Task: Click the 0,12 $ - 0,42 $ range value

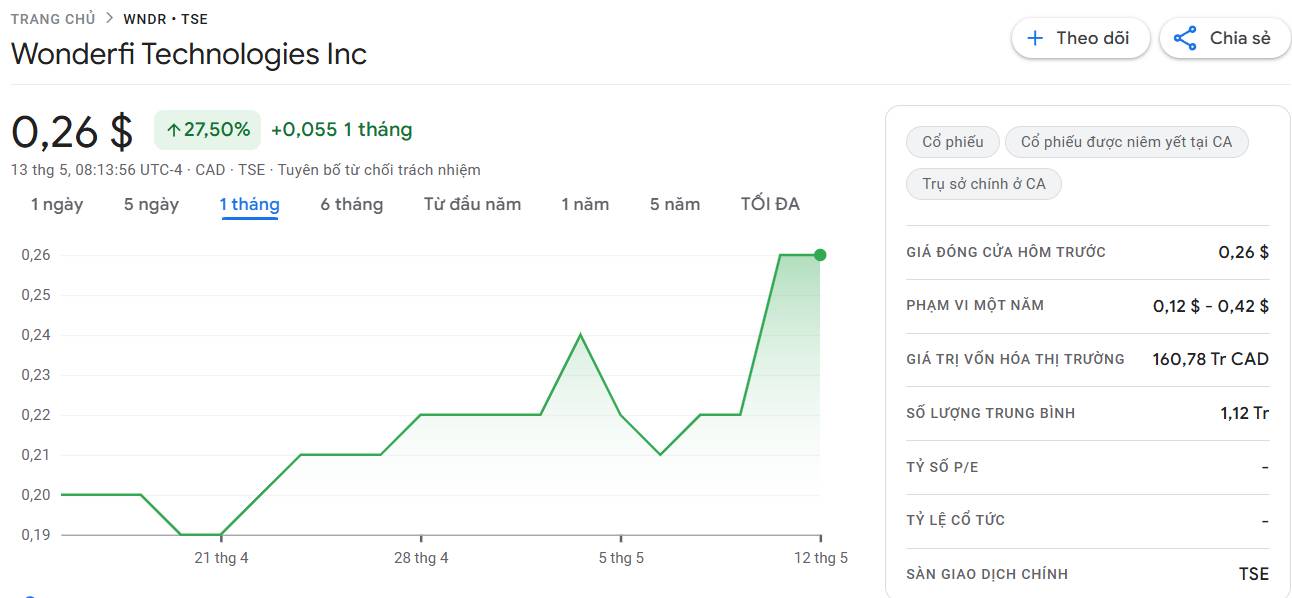Action: click(x=1211, y=306)
